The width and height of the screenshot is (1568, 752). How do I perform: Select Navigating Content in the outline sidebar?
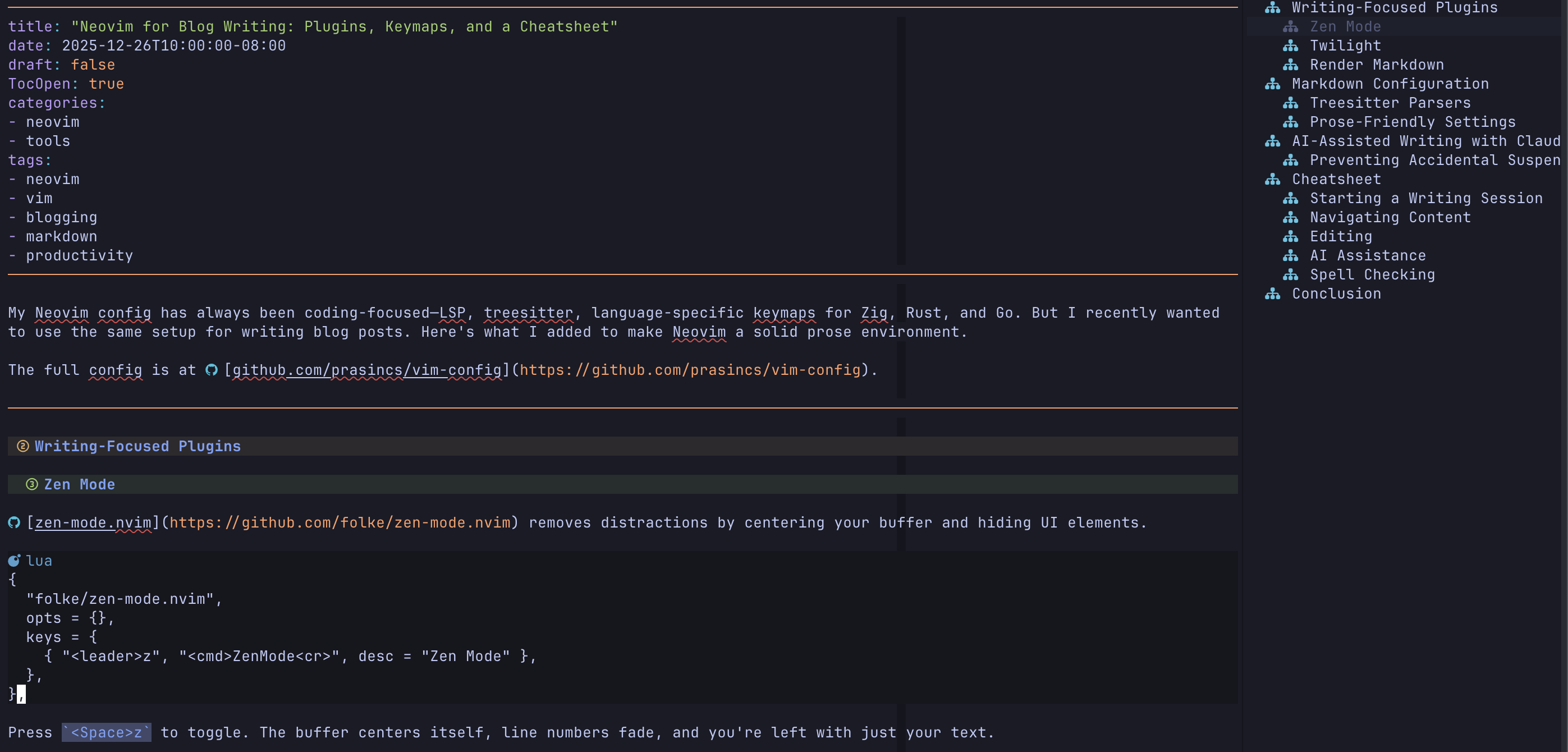tap(1390, 217)
